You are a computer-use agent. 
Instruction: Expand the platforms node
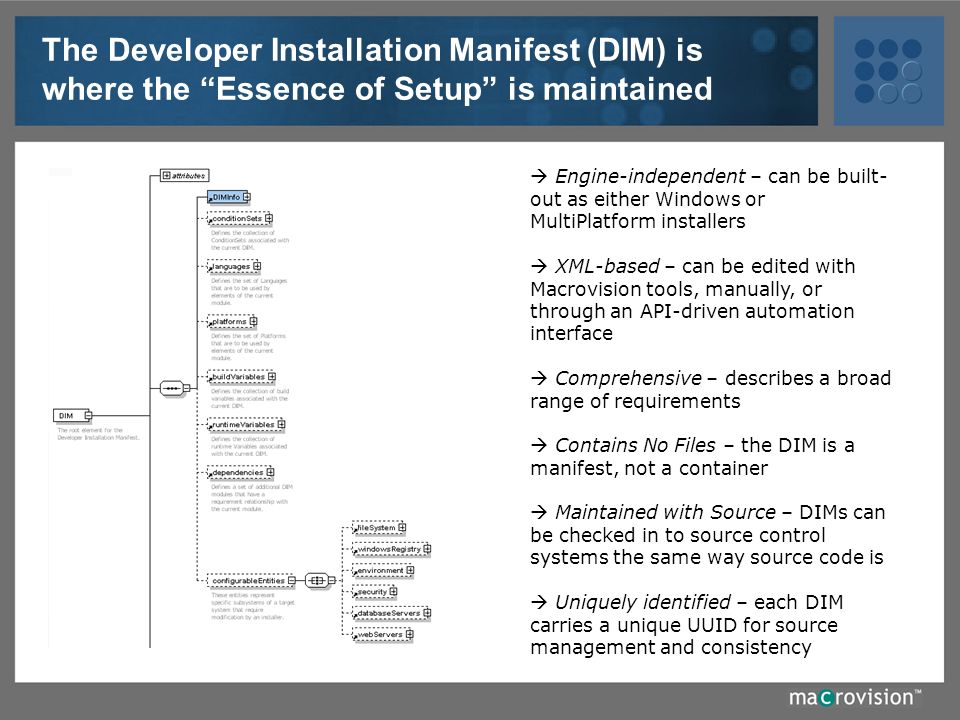click(x=253, y=321)
